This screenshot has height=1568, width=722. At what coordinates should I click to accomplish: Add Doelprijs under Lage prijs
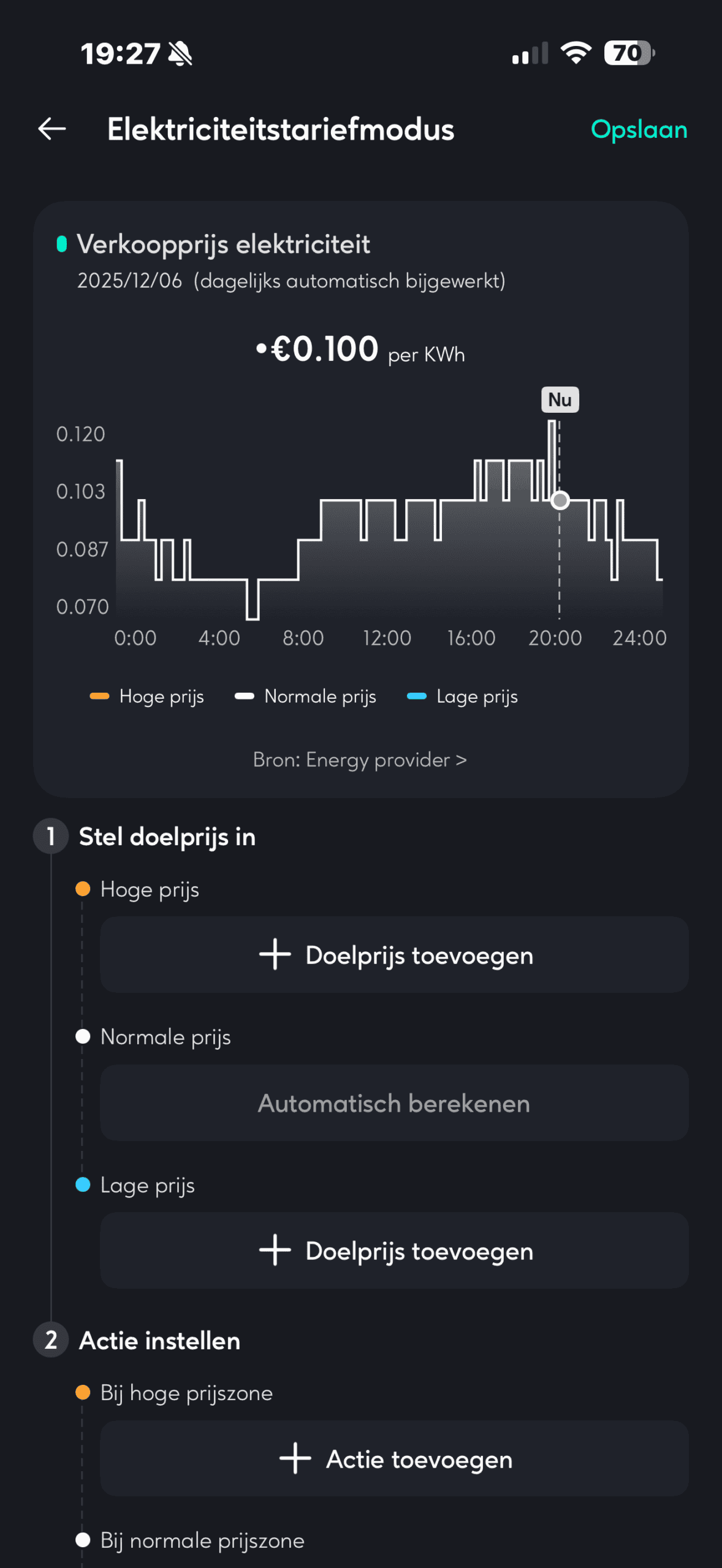[394, 1251]
